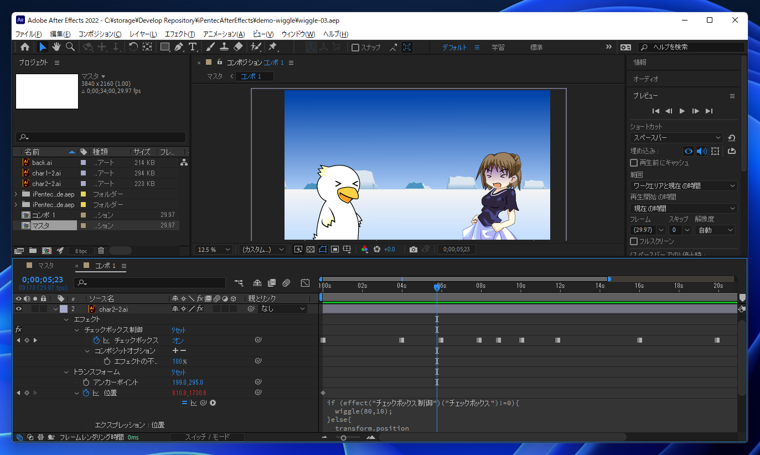Select the Zoom magnifier tool

pyautogui.click(x=71, y=47)
